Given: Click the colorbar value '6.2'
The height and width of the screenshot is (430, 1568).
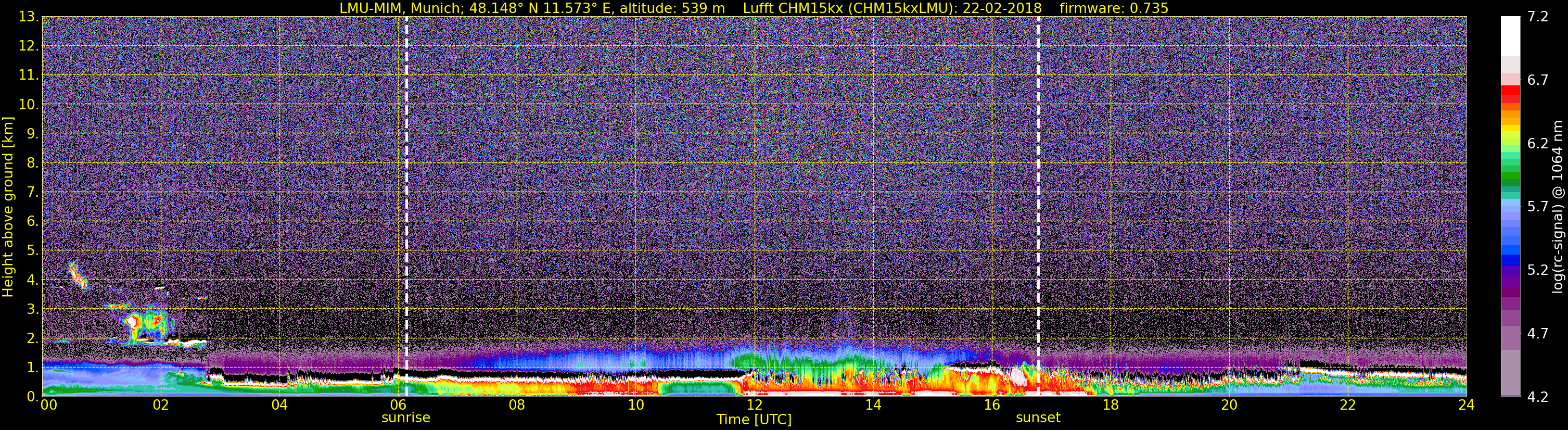Looking at the screenshot, I should click(1538, 144).
